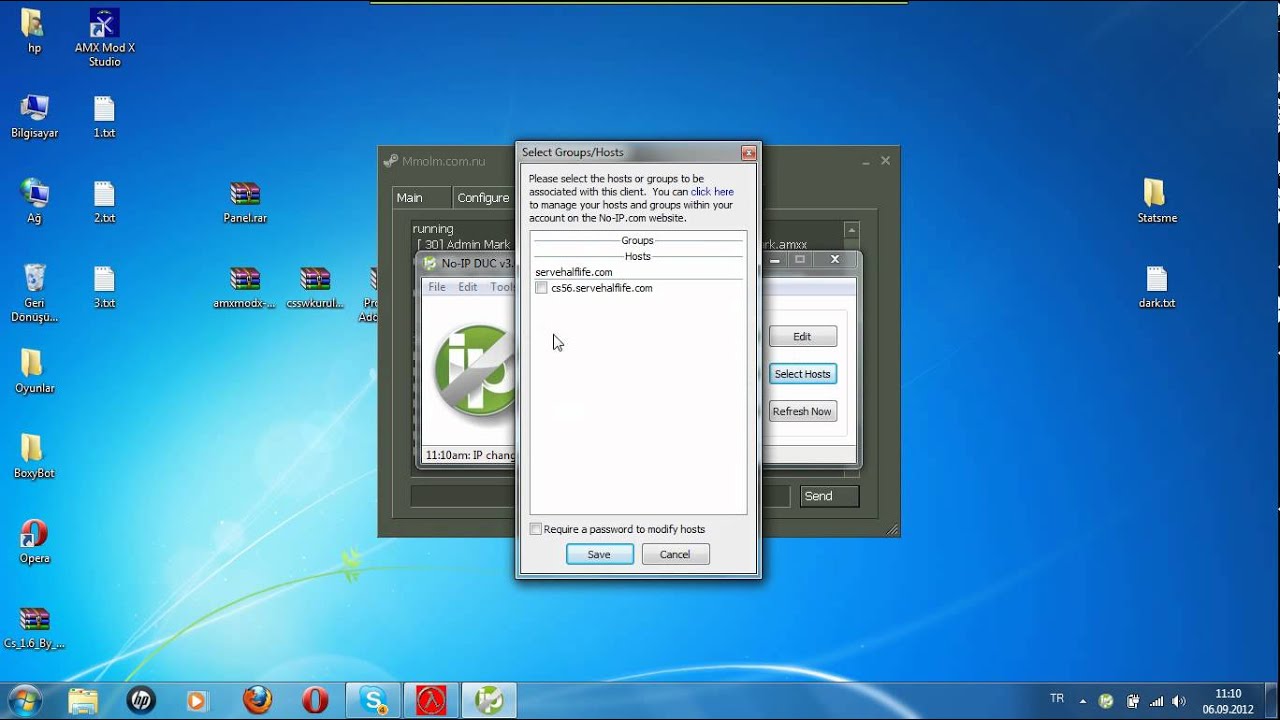Switch to Half-Life server taskbar icon
The width and height of the screenshot is (1280, 720).
click(431, 700)
